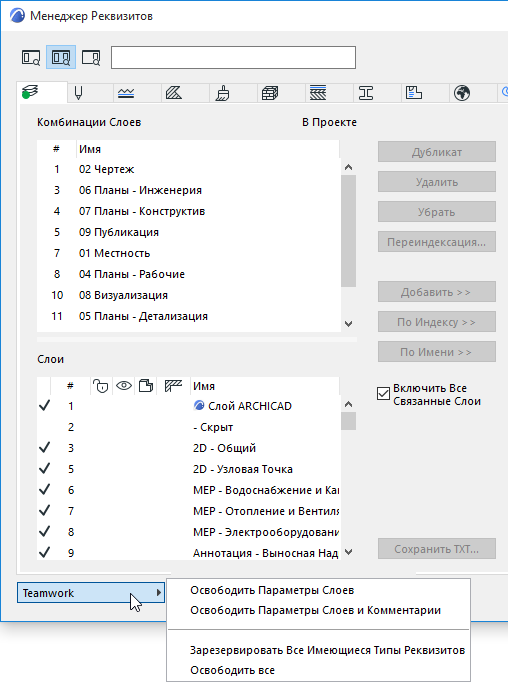
Task: Select combination 02 Чертеж
Action: tap(188, 169)
